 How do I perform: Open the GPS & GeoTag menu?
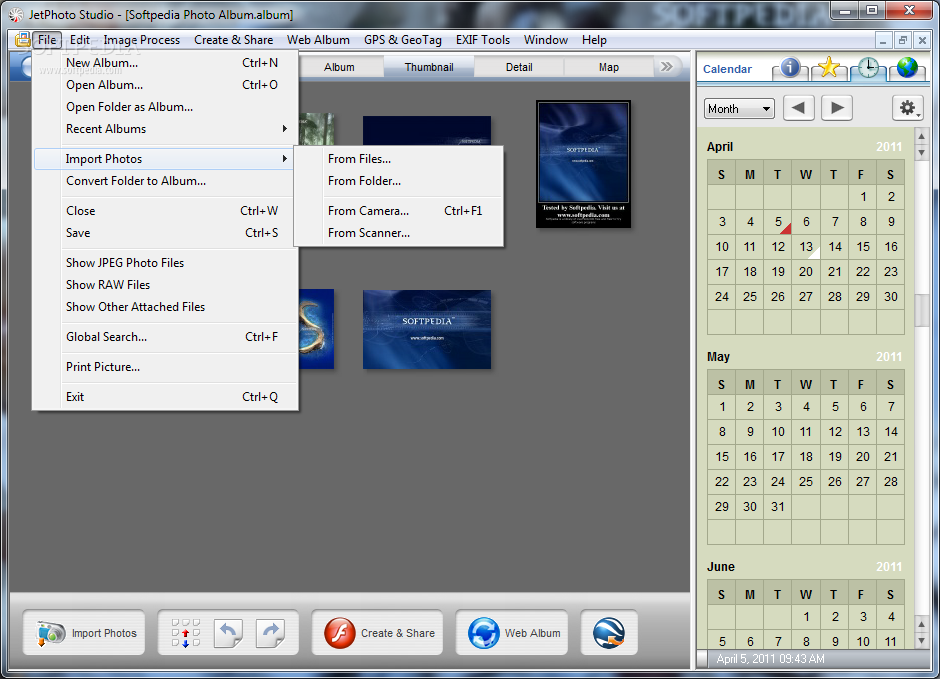(x=402, y=40)
